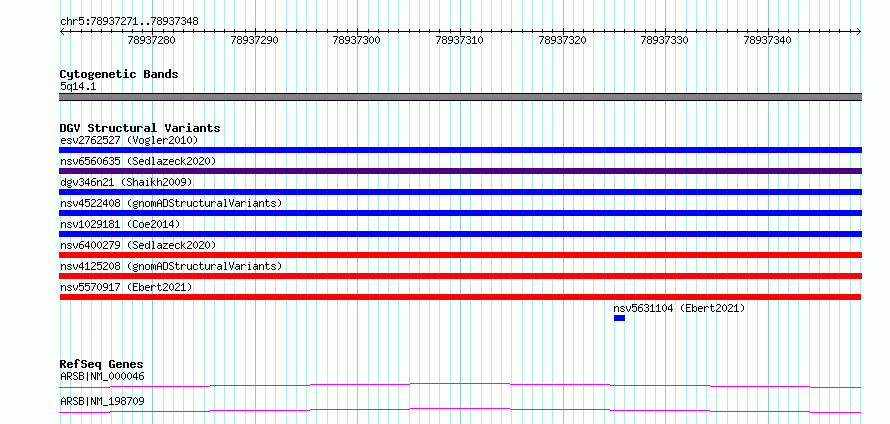890x424 pixels.
Task: Click the ruler position 78937340
Action: 767,40
